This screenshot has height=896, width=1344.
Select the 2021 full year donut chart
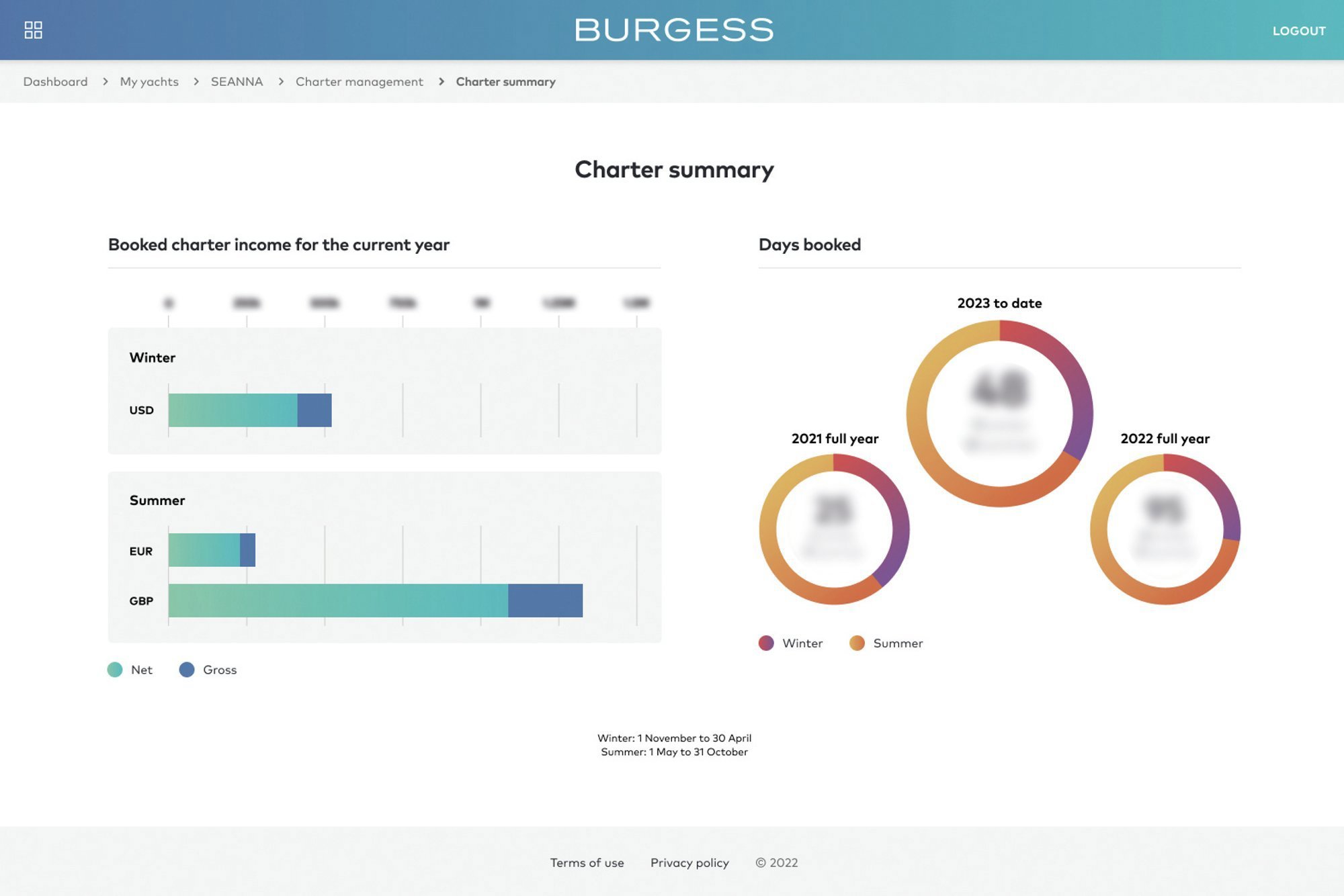[834, 529]
